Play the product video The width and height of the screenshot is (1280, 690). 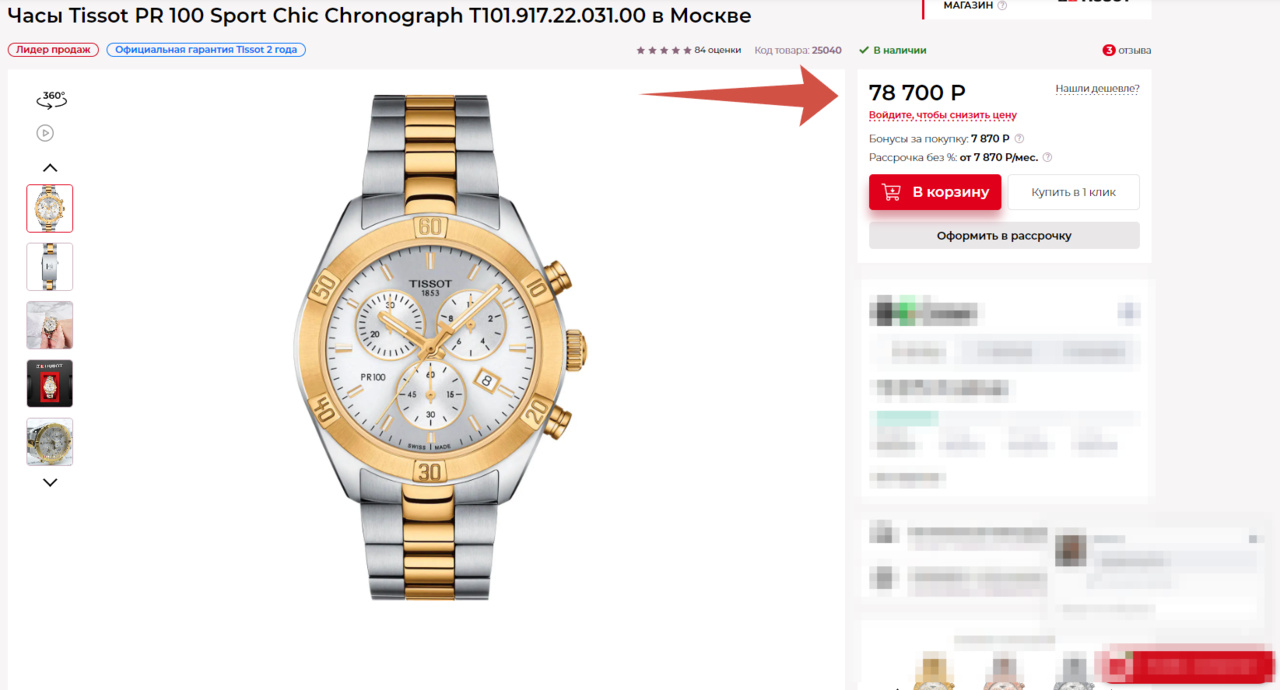pyautogui.click(x=45, y=133)
